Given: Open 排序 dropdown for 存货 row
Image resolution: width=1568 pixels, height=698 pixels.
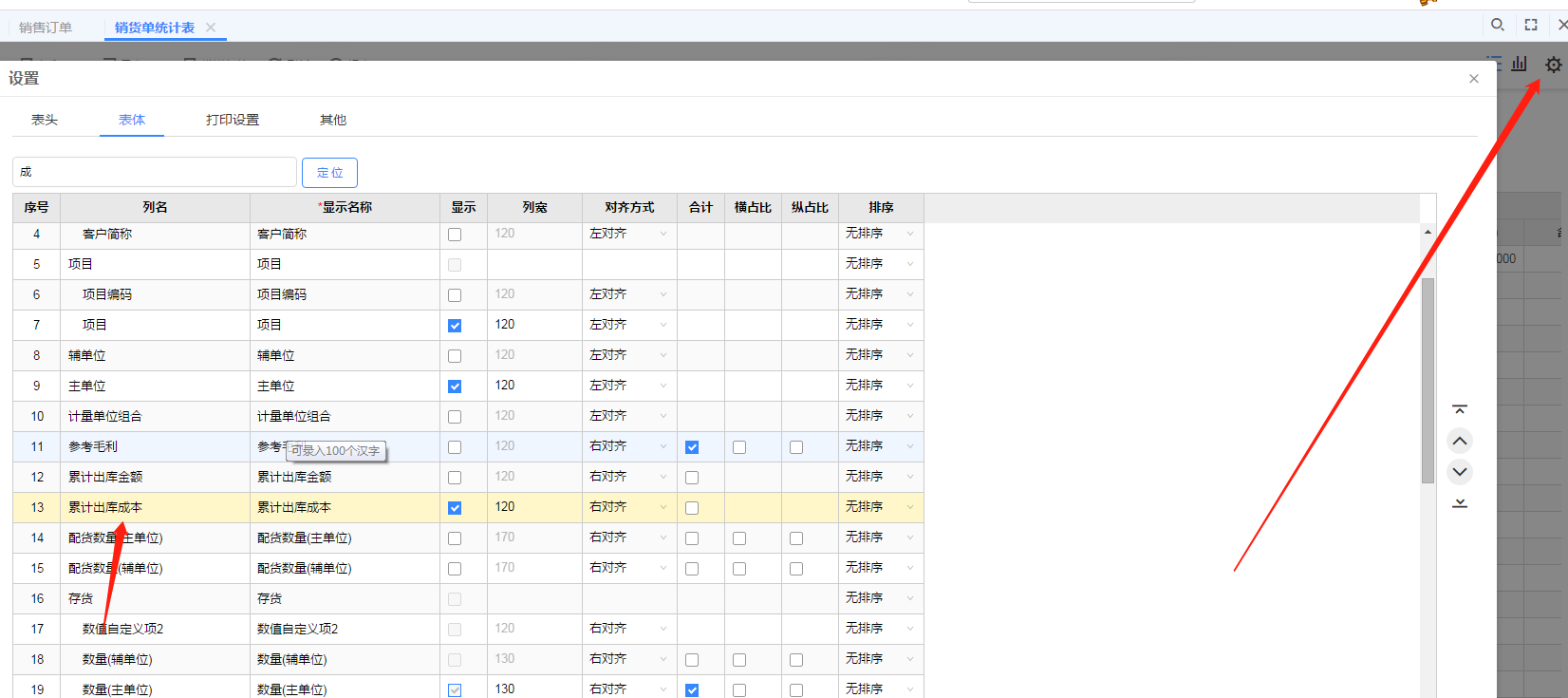Looking at the screenshot, I should (x=881, y=598).
